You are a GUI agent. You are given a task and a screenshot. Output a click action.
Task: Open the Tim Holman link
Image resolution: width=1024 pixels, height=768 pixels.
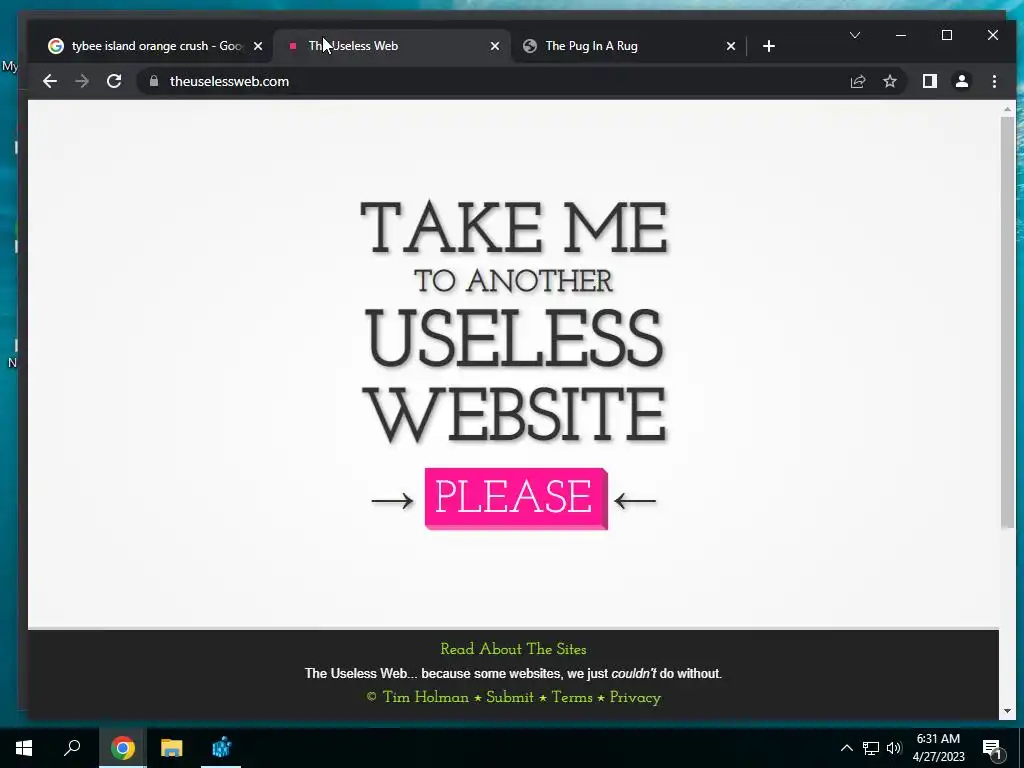pos(425,697)
